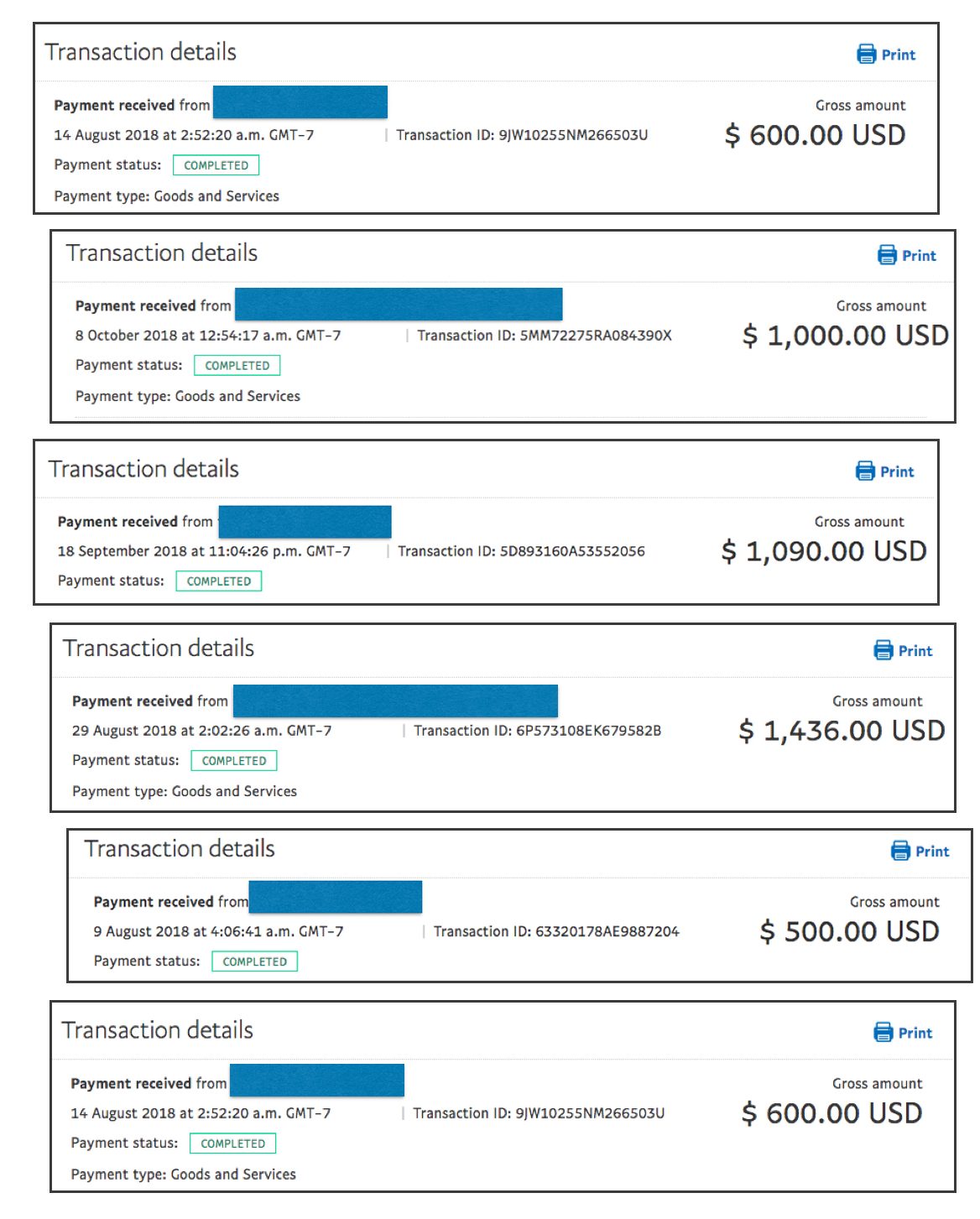Click the Print icon for the $1,436.00 transaction
Screen dimensions: 980x1219
coord(884,650)
